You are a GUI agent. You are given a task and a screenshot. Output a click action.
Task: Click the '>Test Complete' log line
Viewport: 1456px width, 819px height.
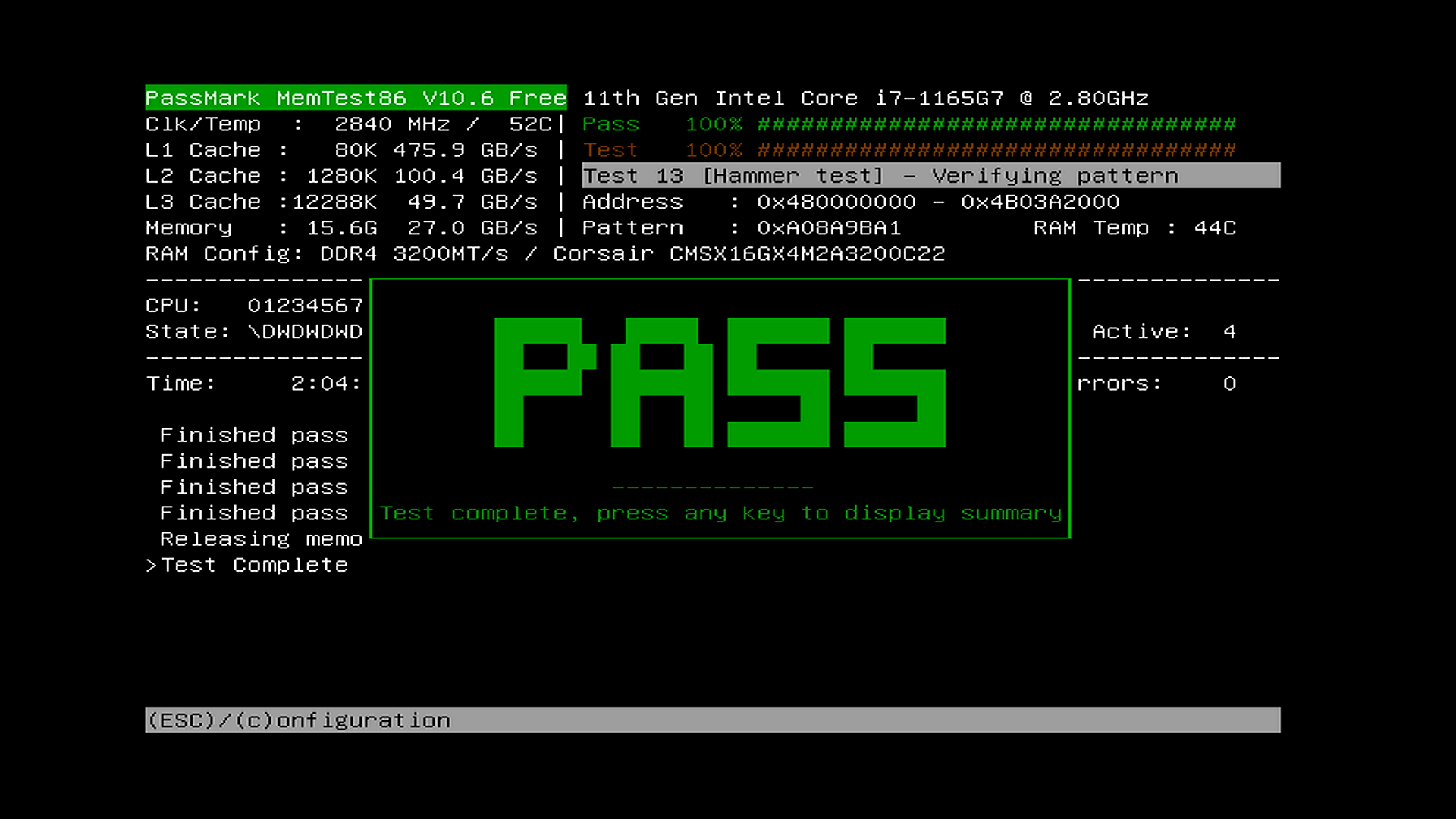click(x=247, y=565)
